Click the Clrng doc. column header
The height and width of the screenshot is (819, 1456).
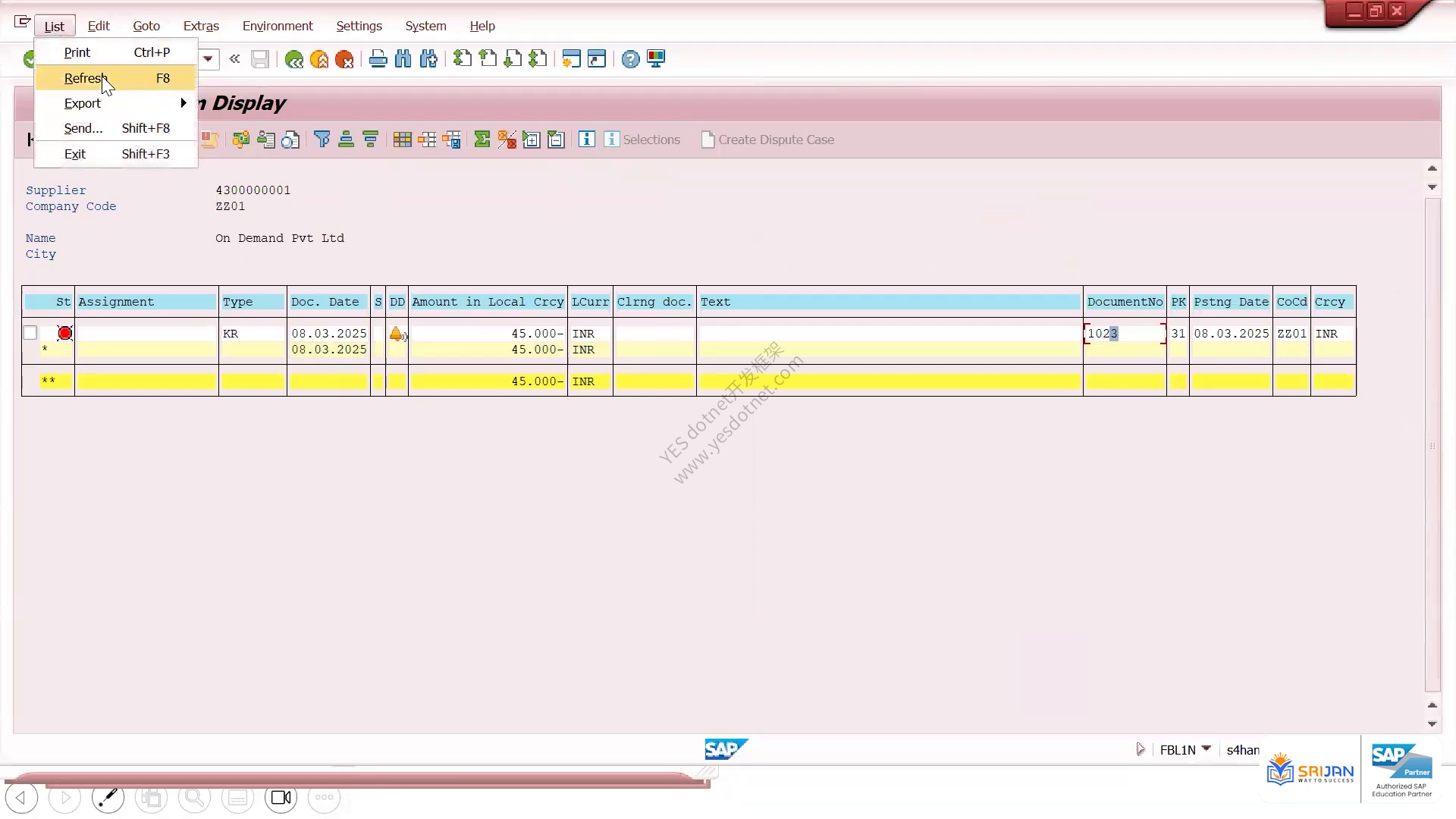(654, 302)
